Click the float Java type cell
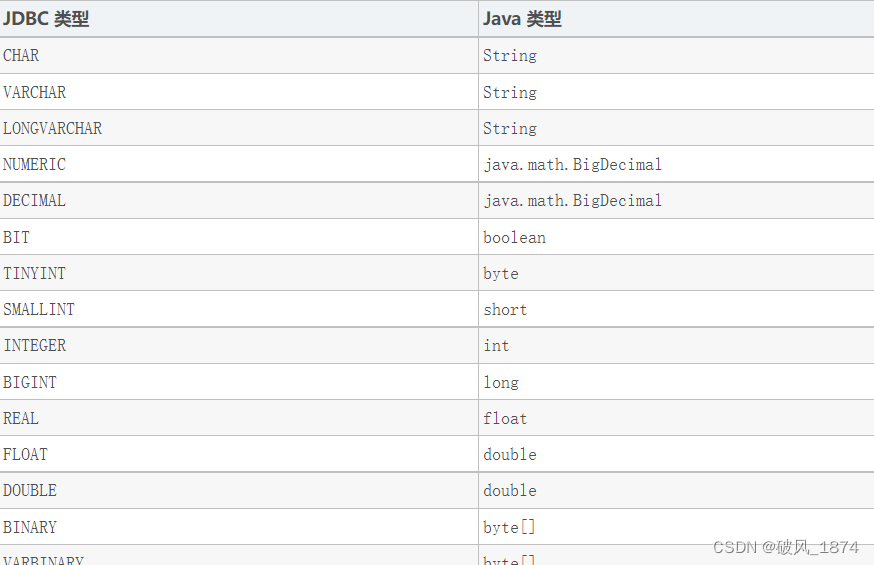 point(676,418)
